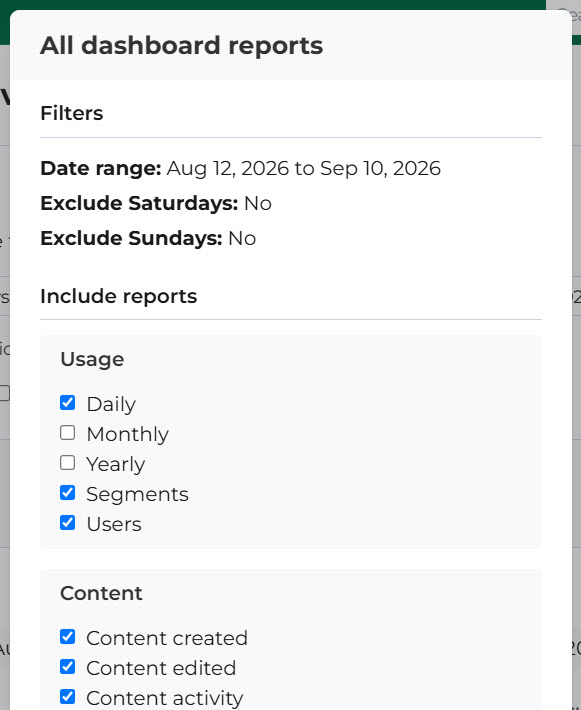The height and width of the screenshot is (710, 581).
Task: Enable the Monthly usage report checkbox
Action: (x=67, y=433)
